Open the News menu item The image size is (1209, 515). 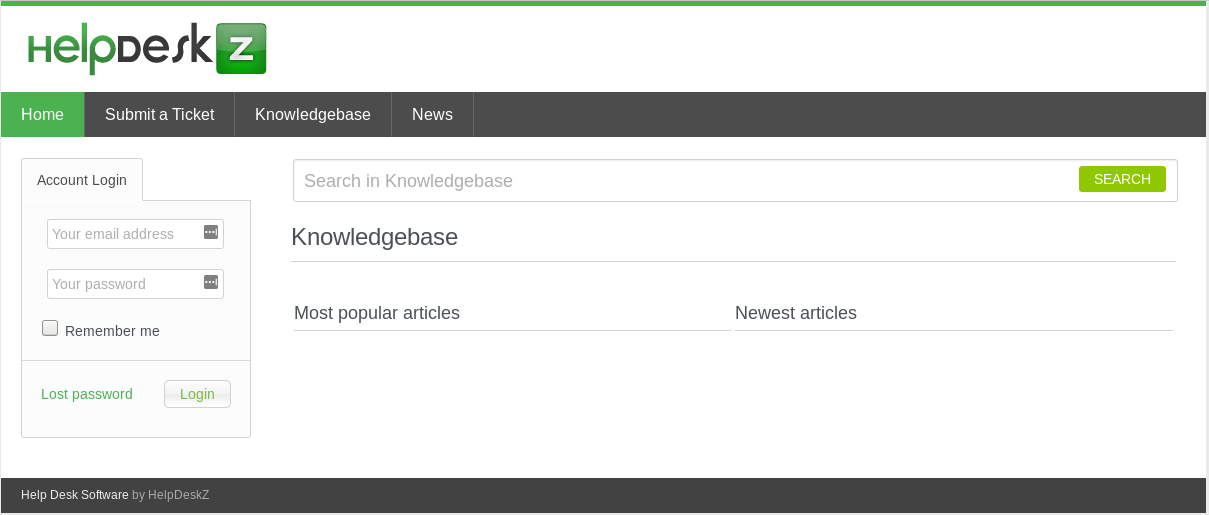432,114
